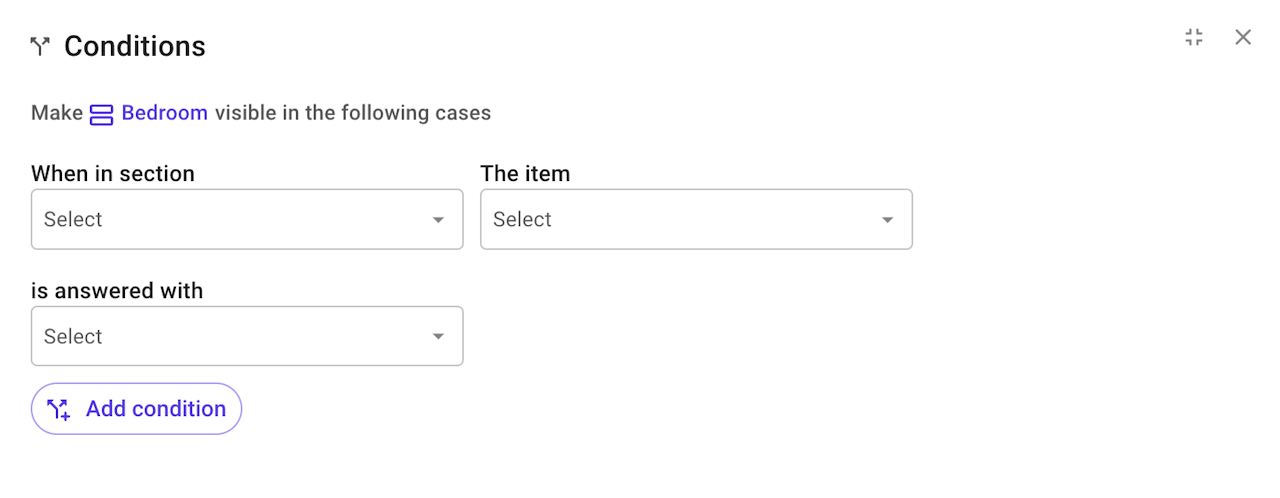Expand the "is answered with" dropdown arrow
Viewport: 1280px width, 498px height.
pos(438,337)
